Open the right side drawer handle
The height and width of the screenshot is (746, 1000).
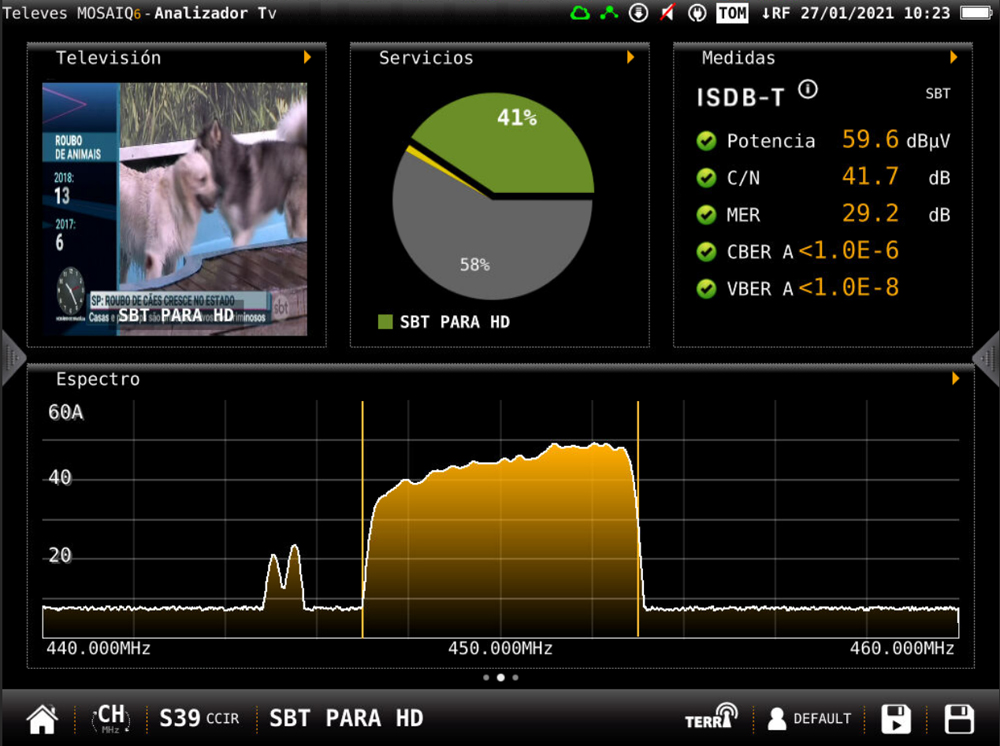(x=987, y=358)
